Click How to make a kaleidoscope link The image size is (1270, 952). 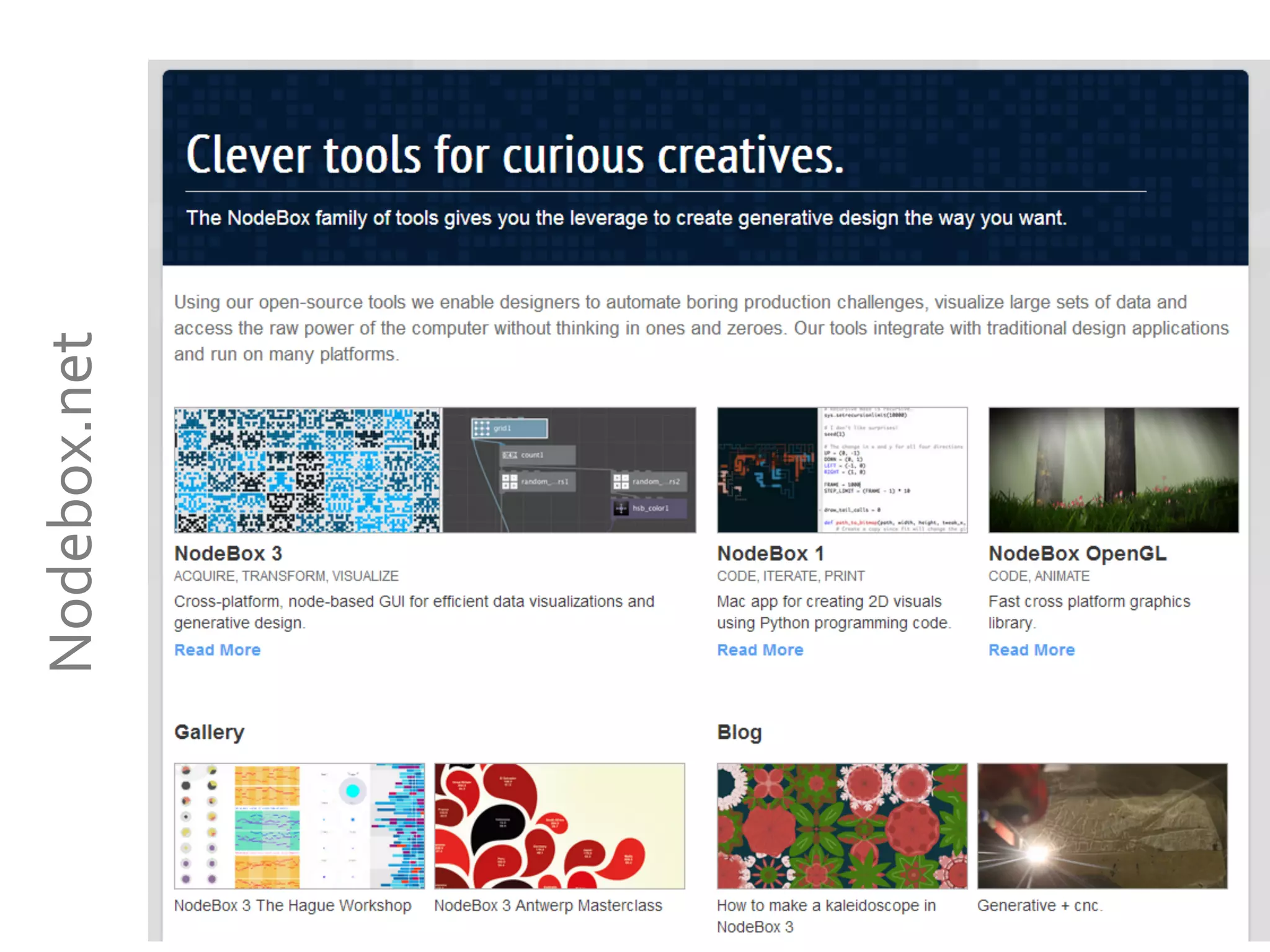point(825,906)
